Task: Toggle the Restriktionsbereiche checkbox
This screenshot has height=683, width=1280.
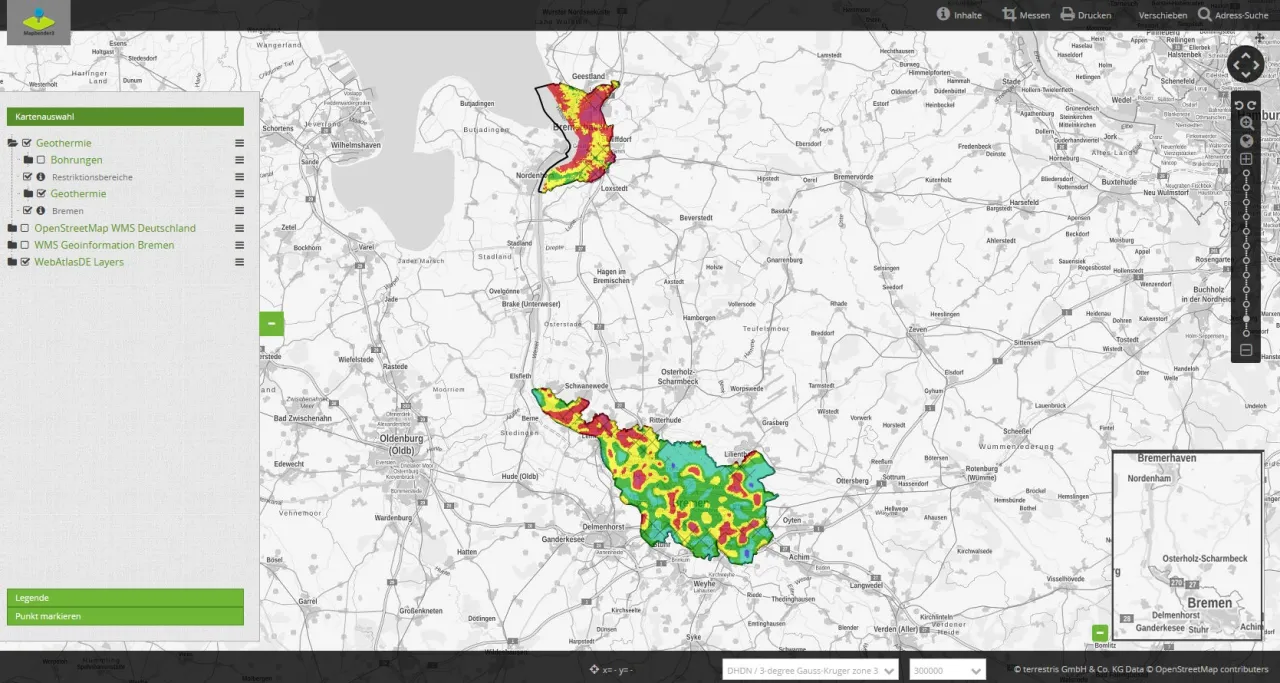Action: pos(28,177)
